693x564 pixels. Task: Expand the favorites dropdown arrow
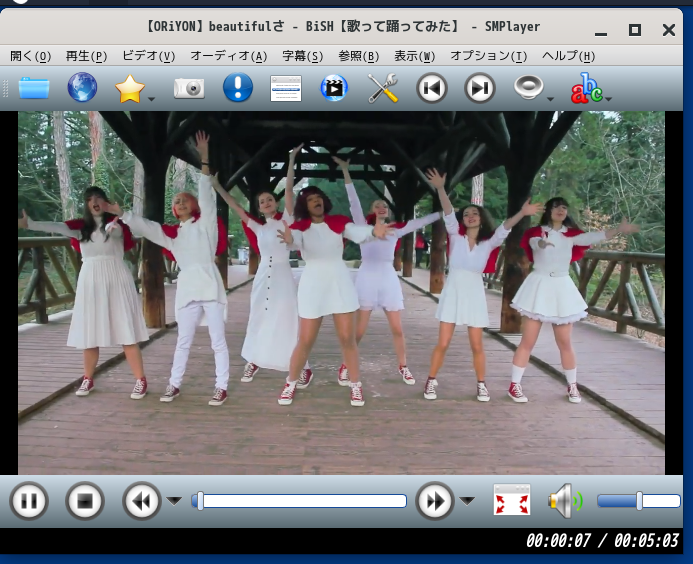[151, 99]
